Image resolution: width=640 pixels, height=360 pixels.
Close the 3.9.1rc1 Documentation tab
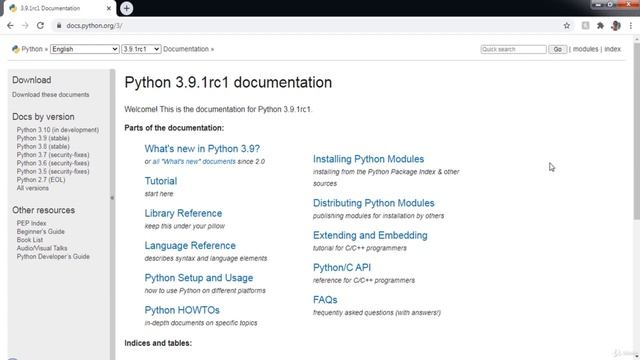[x=109, y=8]
